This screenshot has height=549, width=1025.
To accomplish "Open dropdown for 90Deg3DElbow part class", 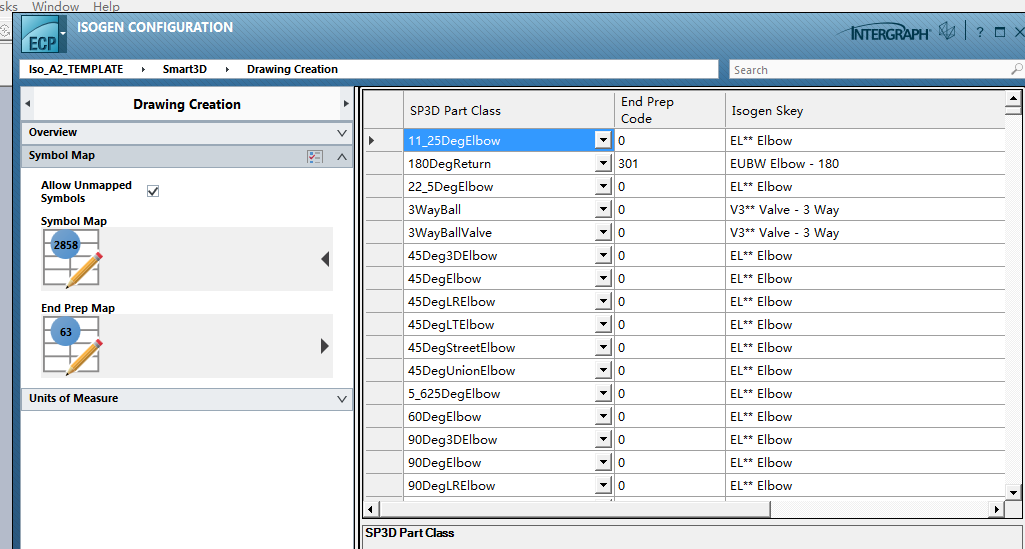I will click(x=603, y=440).
